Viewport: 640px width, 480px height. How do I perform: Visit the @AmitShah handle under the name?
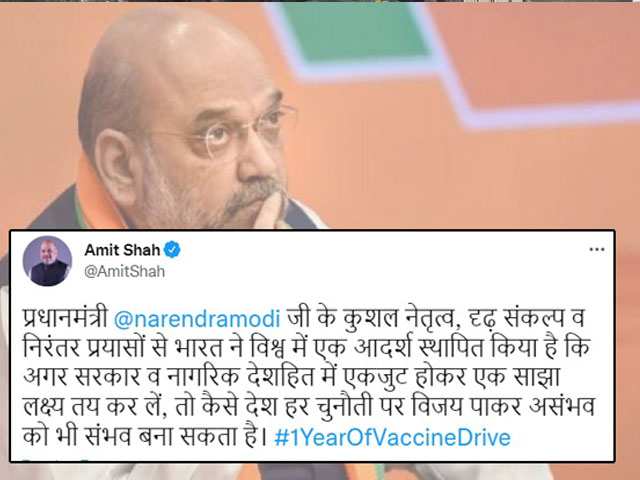(124, 271)
